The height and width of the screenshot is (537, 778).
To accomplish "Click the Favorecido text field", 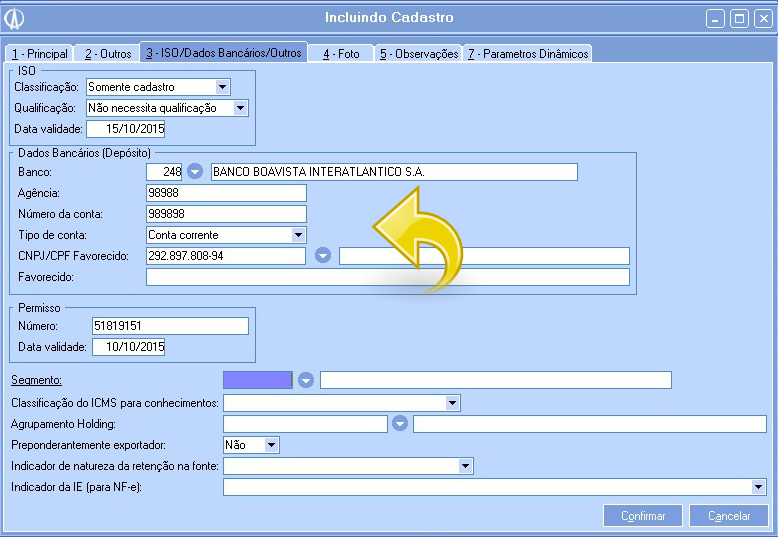I will [387, 277].
